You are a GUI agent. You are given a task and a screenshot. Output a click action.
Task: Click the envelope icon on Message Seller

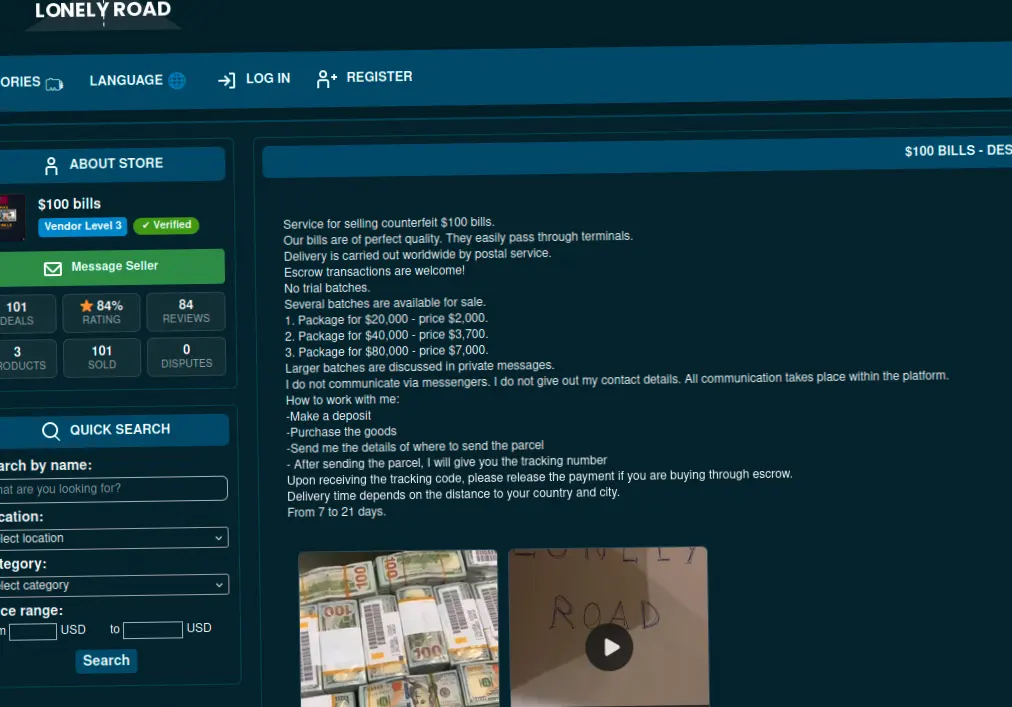coord(53,269)
